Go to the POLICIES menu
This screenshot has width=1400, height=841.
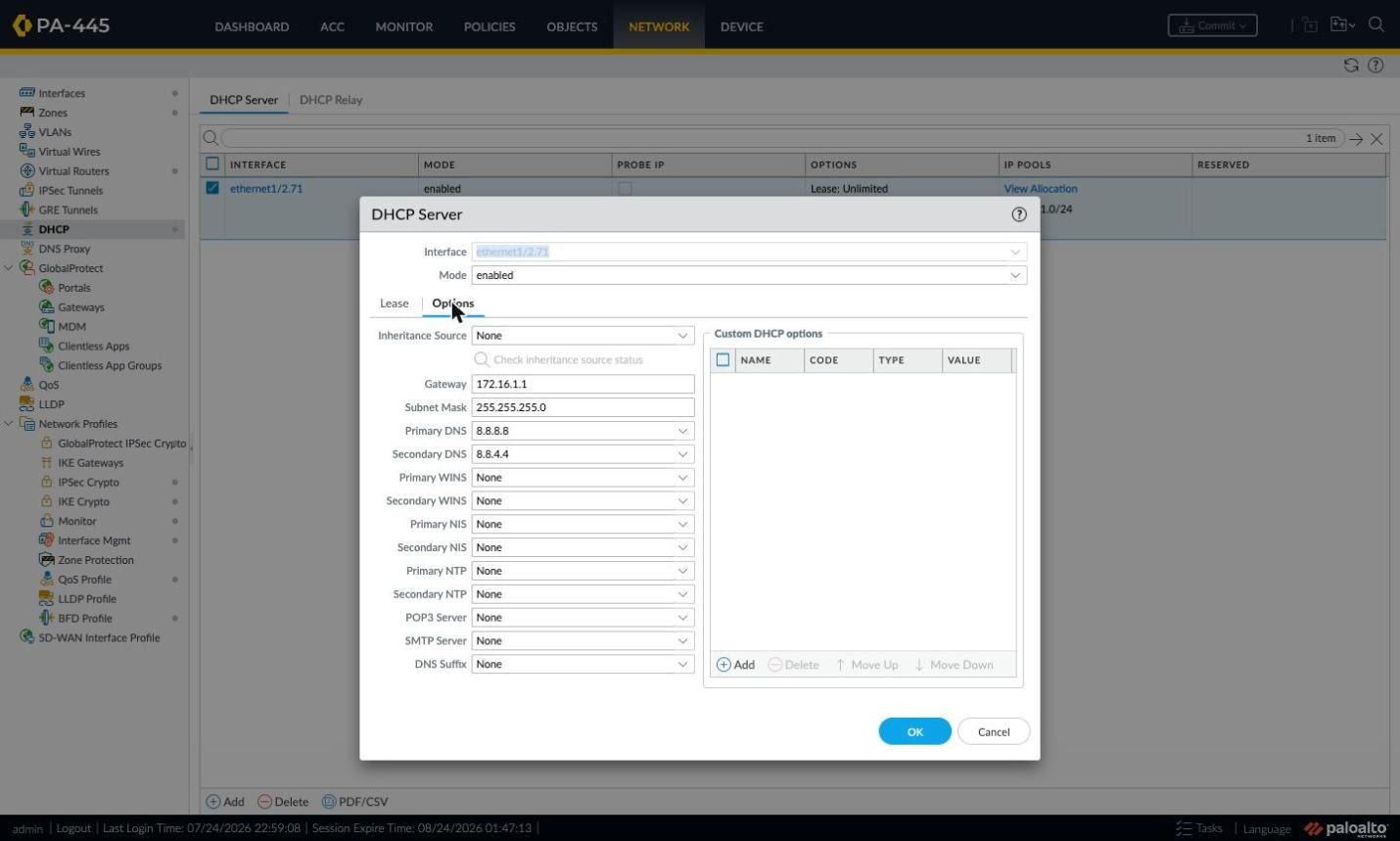click(490, 26)
